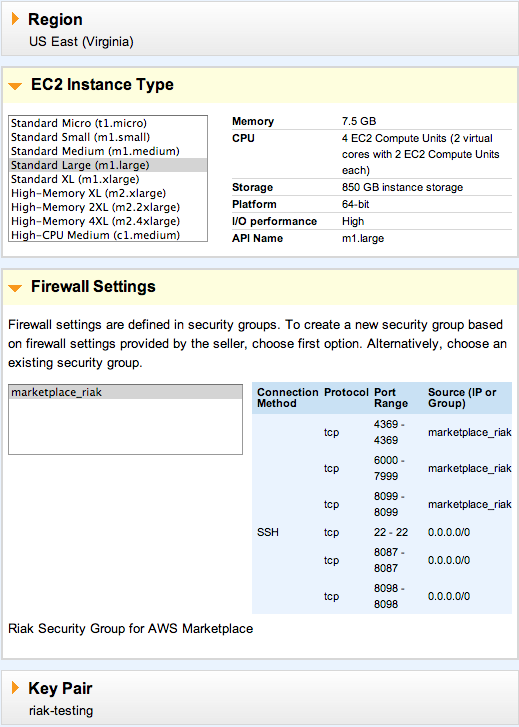Click riak-testing key pair name
Screen dimensions: 519x727
point(61,711)
